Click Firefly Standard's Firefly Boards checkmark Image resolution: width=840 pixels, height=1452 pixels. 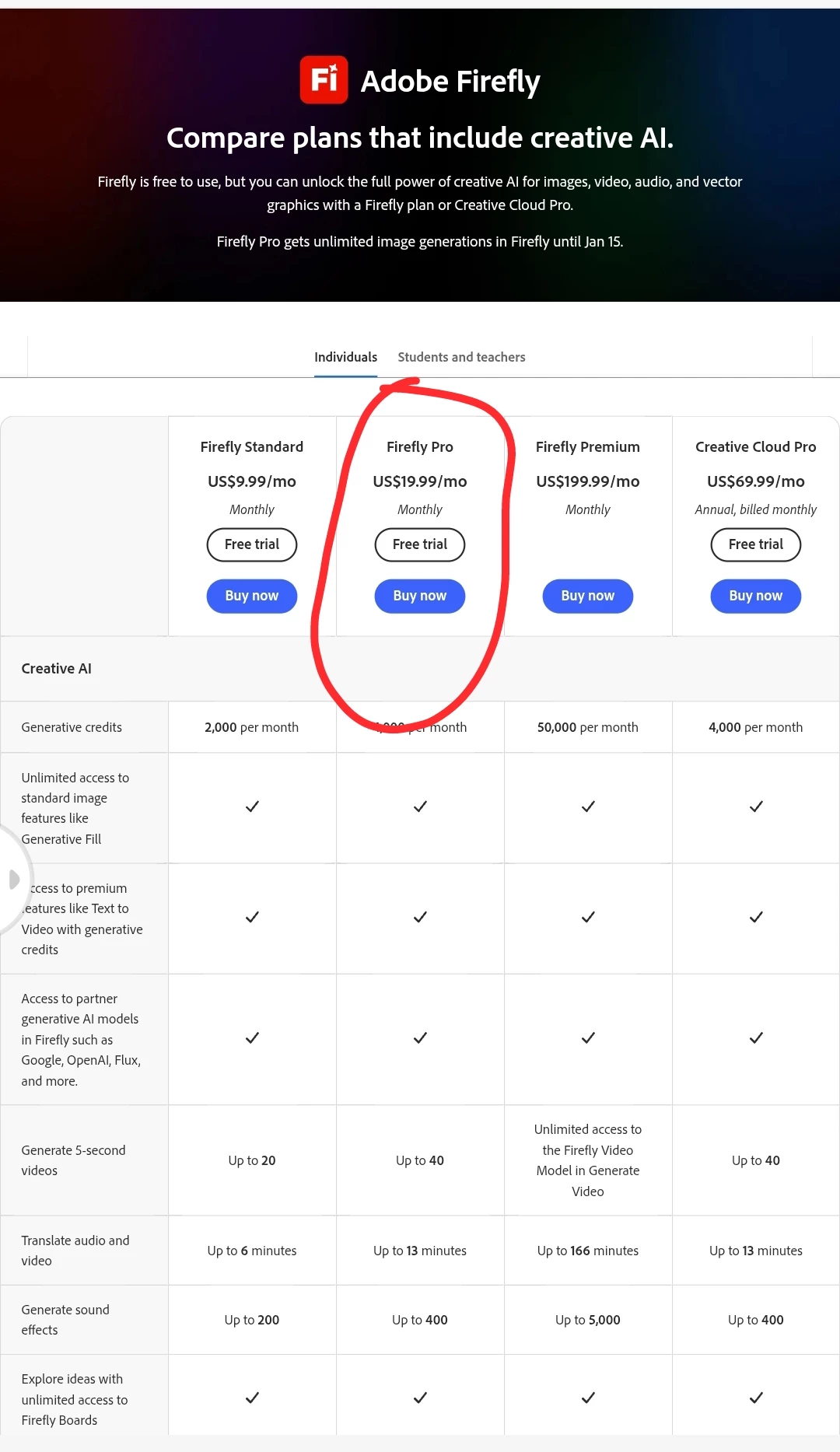tap(252, 1398)
